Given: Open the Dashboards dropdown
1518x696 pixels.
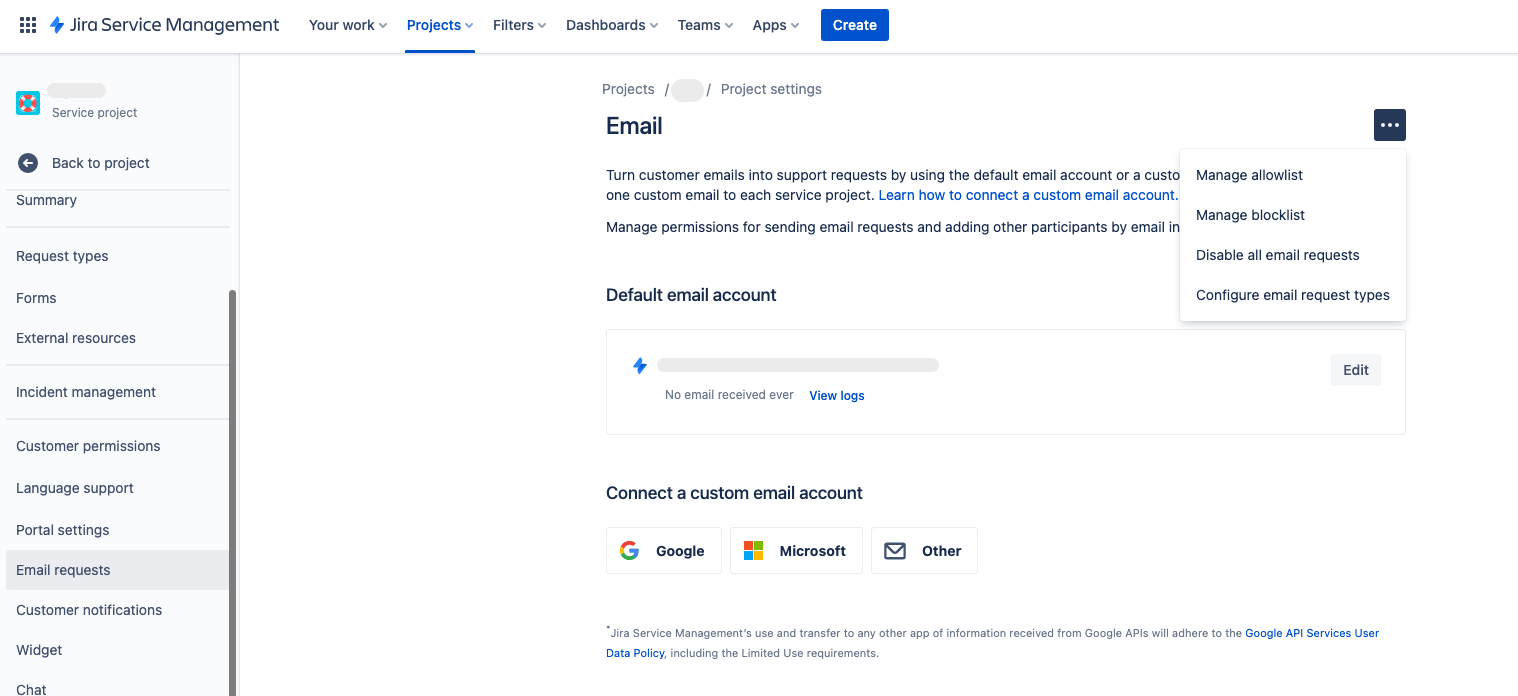Looking at the screenshot, I should (612, 25).
